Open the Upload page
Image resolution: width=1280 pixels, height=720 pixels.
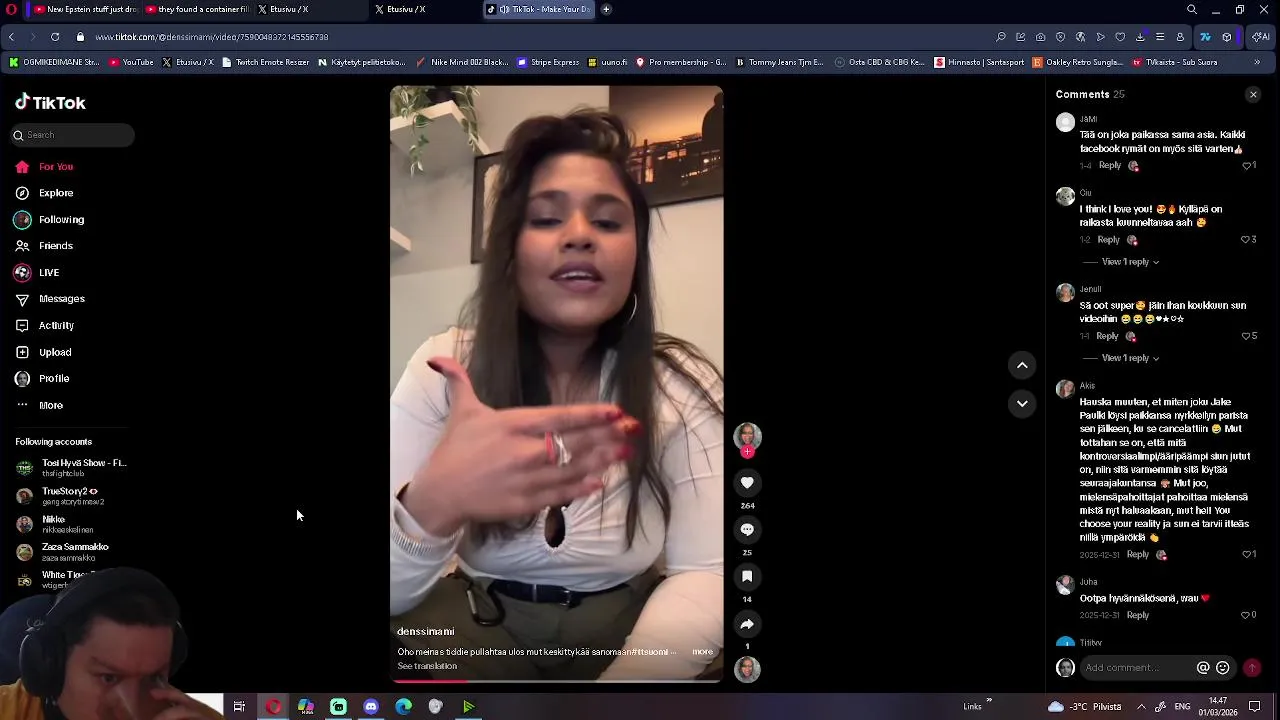coord(44,352)
